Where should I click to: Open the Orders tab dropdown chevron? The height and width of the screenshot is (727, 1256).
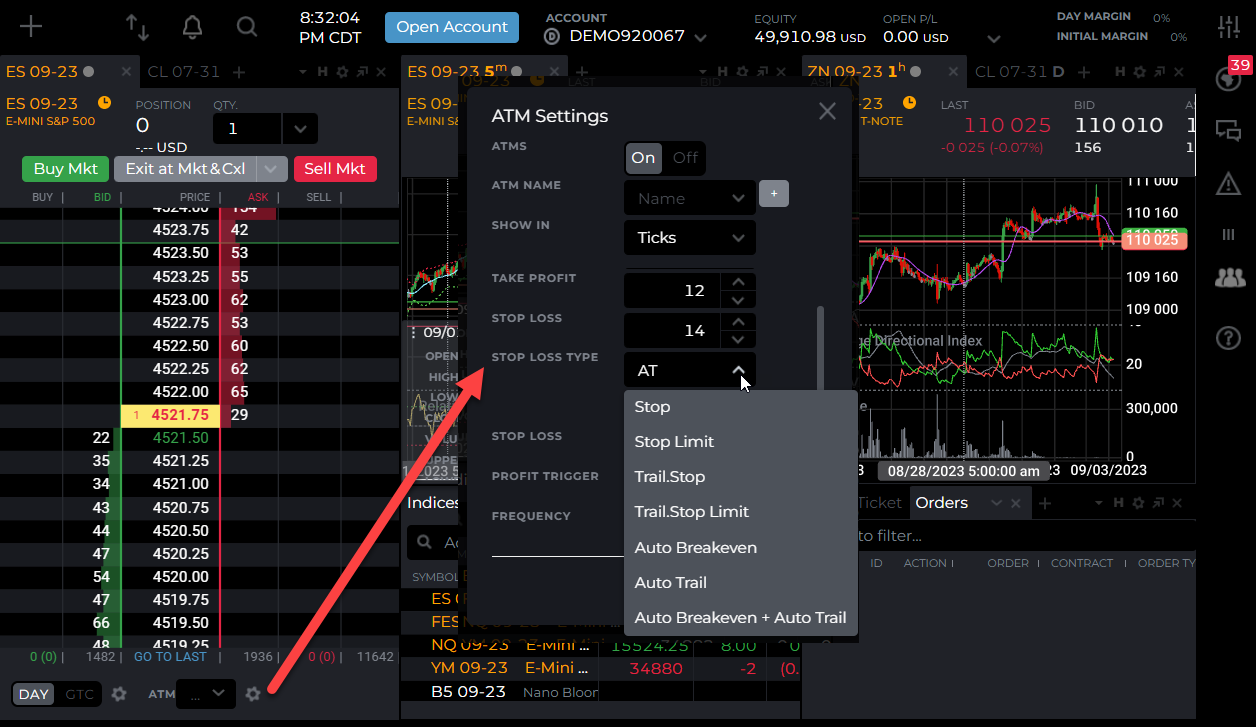click(995, 503)
